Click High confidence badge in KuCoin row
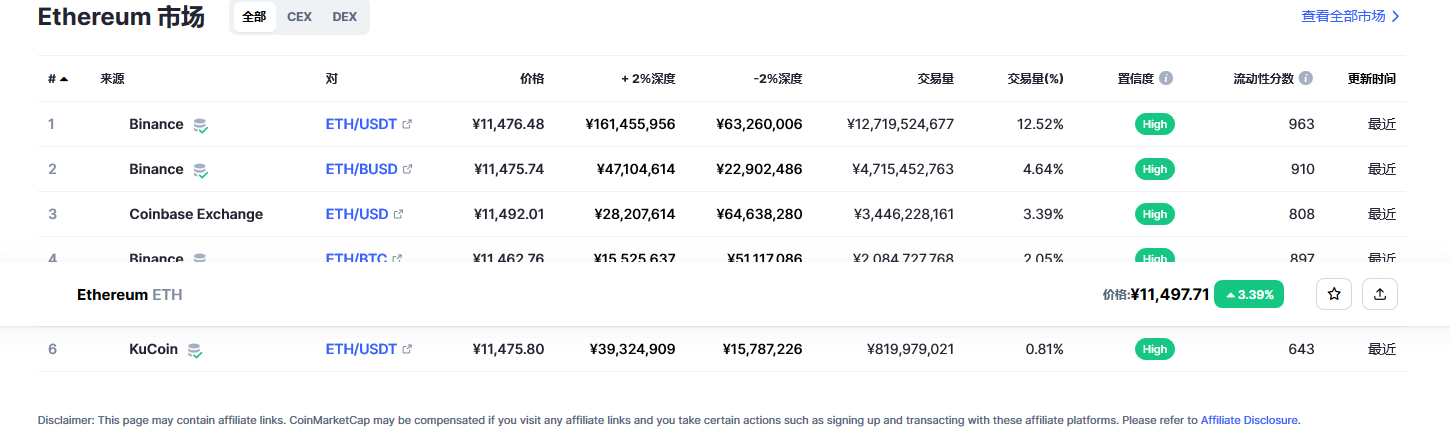Image resolution: width=1450 pixels, height=430 pixels. click(x=1155, y=349)
